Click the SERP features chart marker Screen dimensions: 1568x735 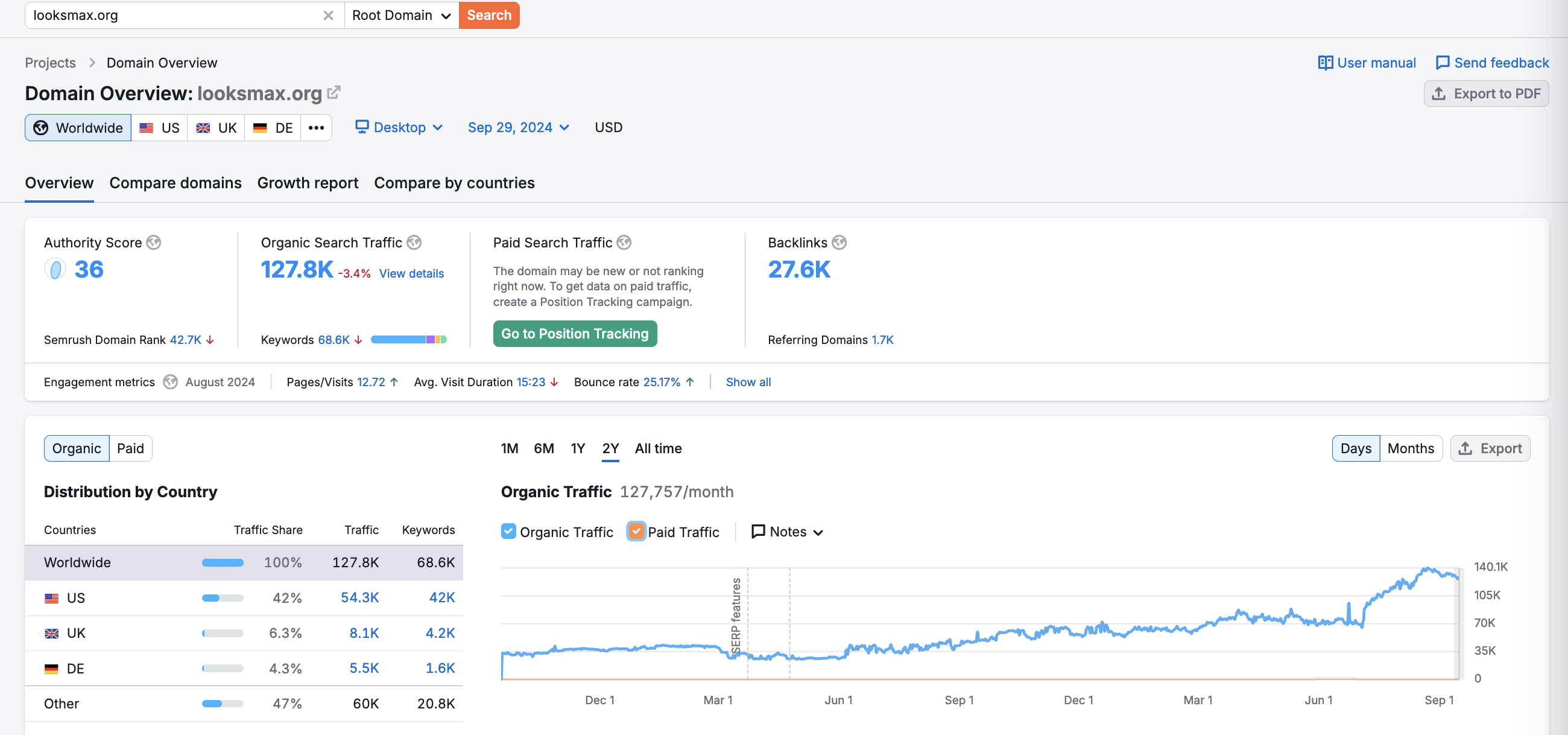click(736, 615)
